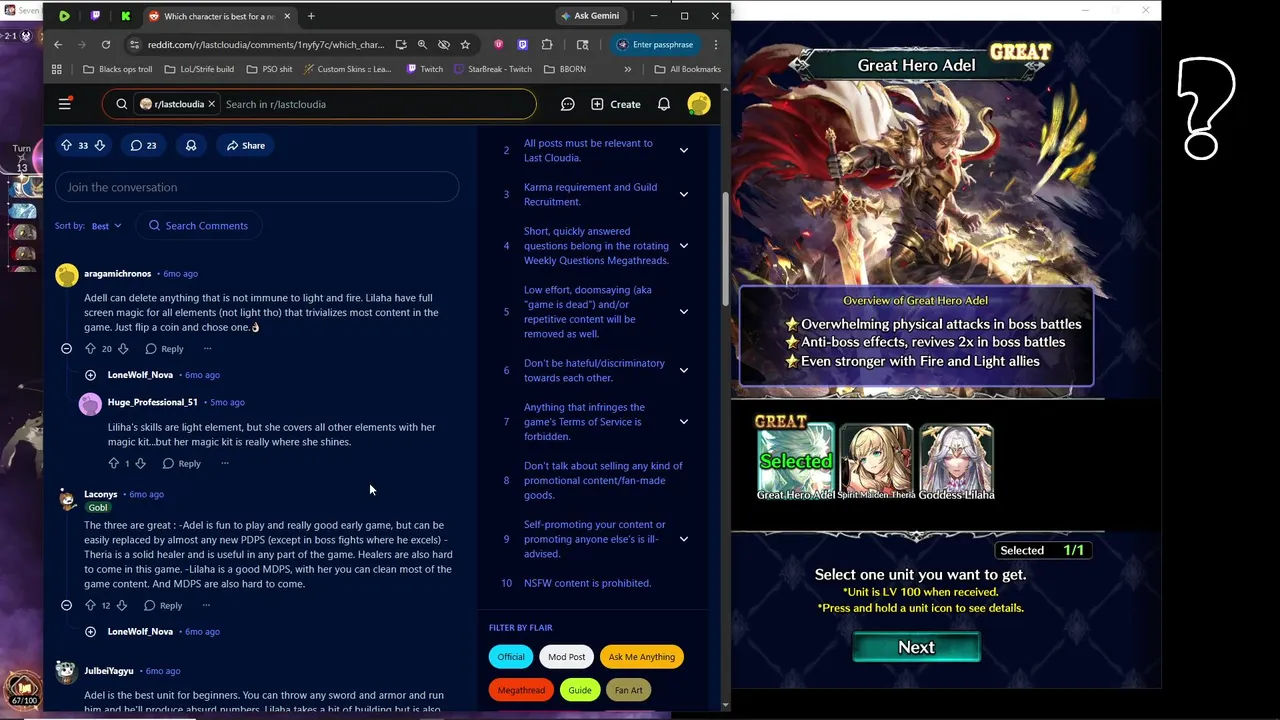Give award to the post
Image resolution: width=1280 pixels, height=720 pixels.
(x=191, y=145)
